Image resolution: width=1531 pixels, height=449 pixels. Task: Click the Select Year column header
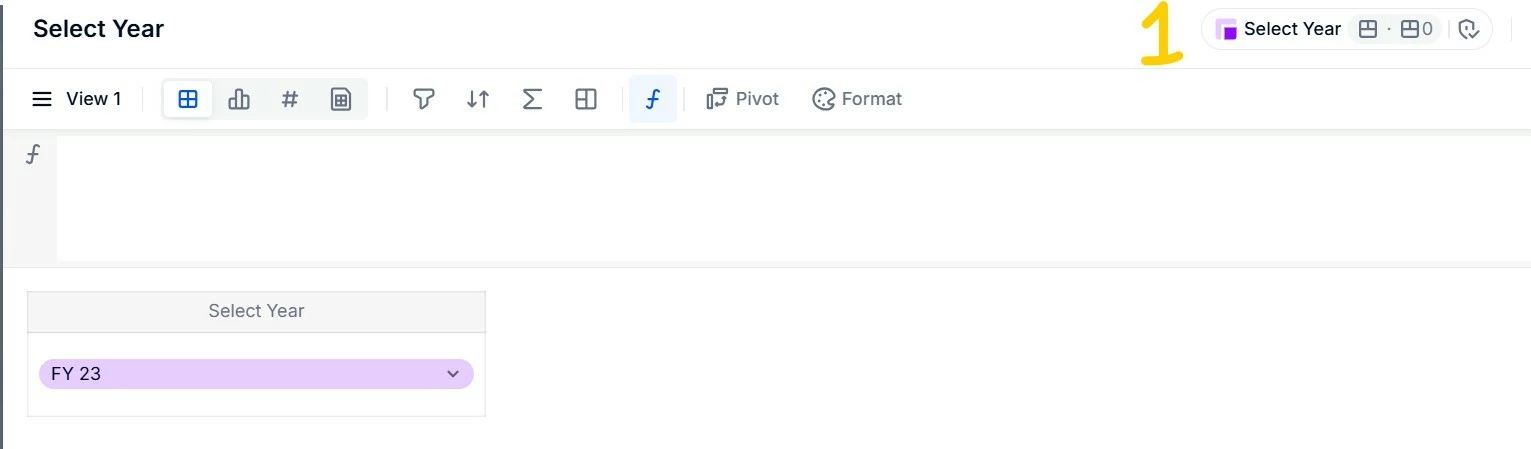(256, 311)
